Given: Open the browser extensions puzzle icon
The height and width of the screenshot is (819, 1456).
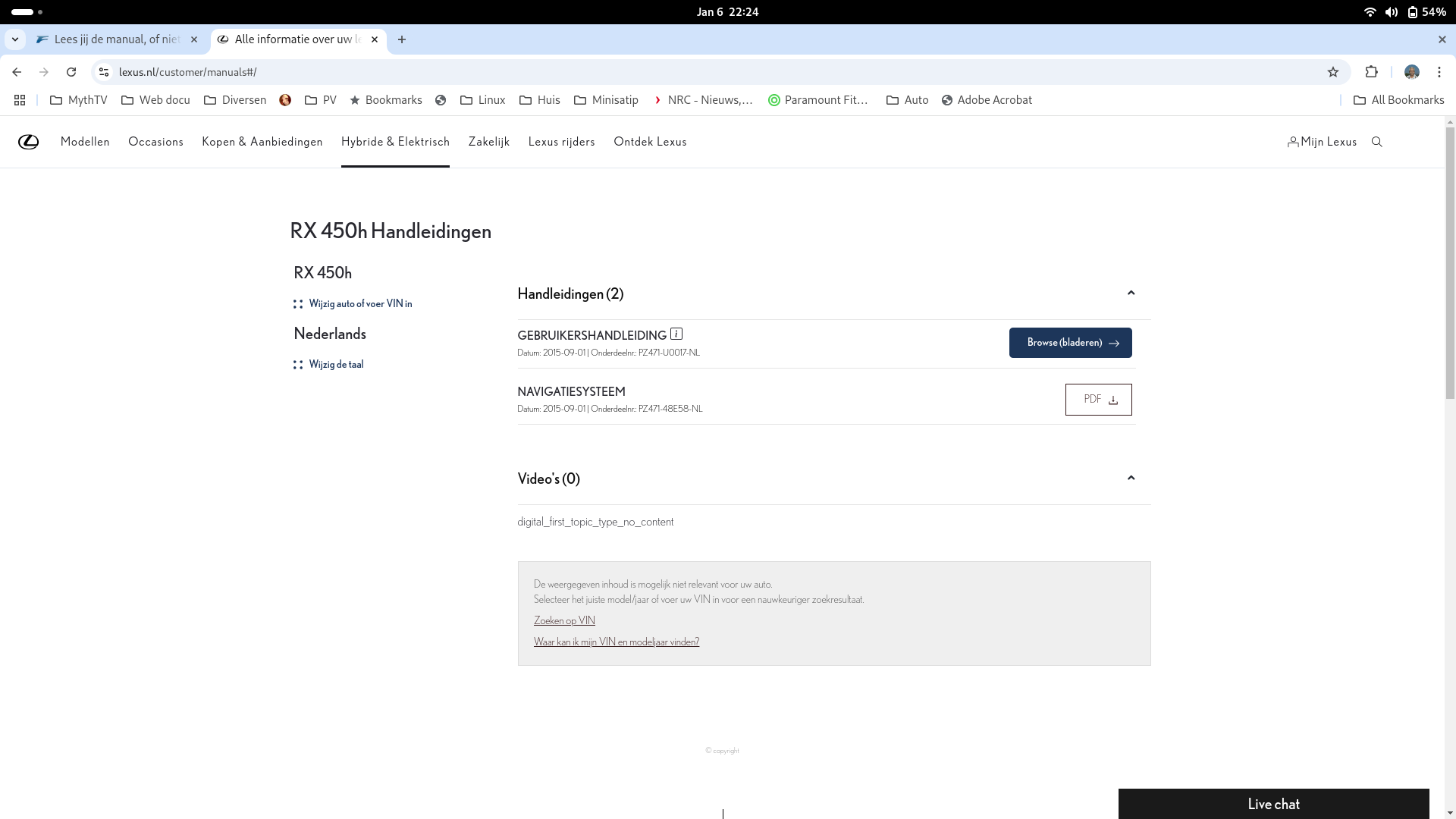Looking at the screenshot, I should [x=1371, y=72].
